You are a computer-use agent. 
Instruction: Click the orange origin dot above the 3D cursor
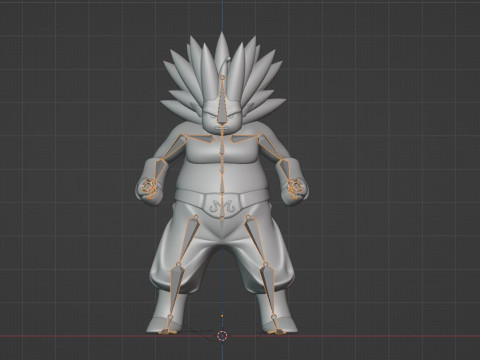click(x=222, y=316)
